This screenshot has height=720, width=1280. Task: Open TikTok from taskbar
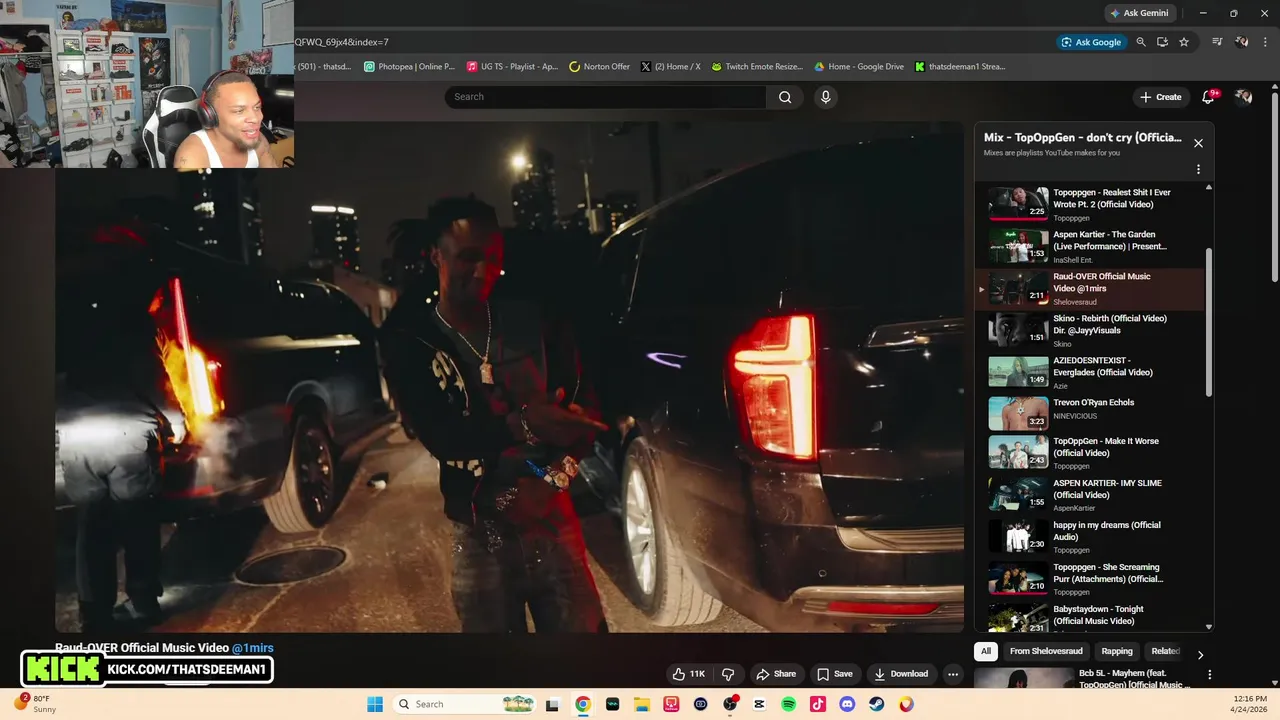click(818, 704)
